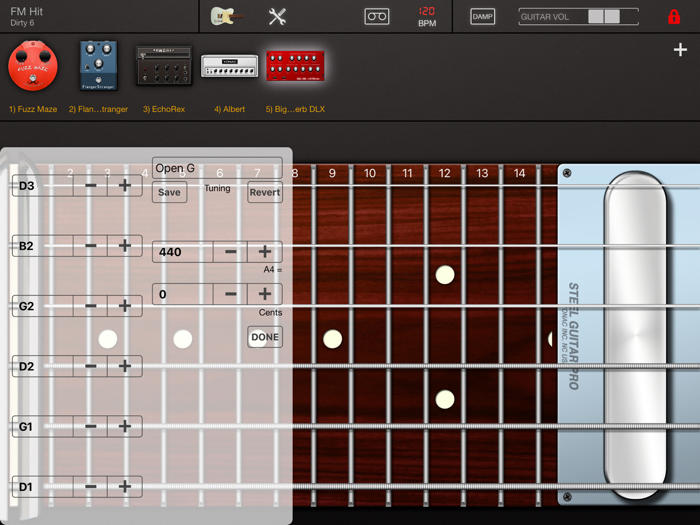Decrease the Cents offset
The image size is (700, 525).
pos(230,294)
